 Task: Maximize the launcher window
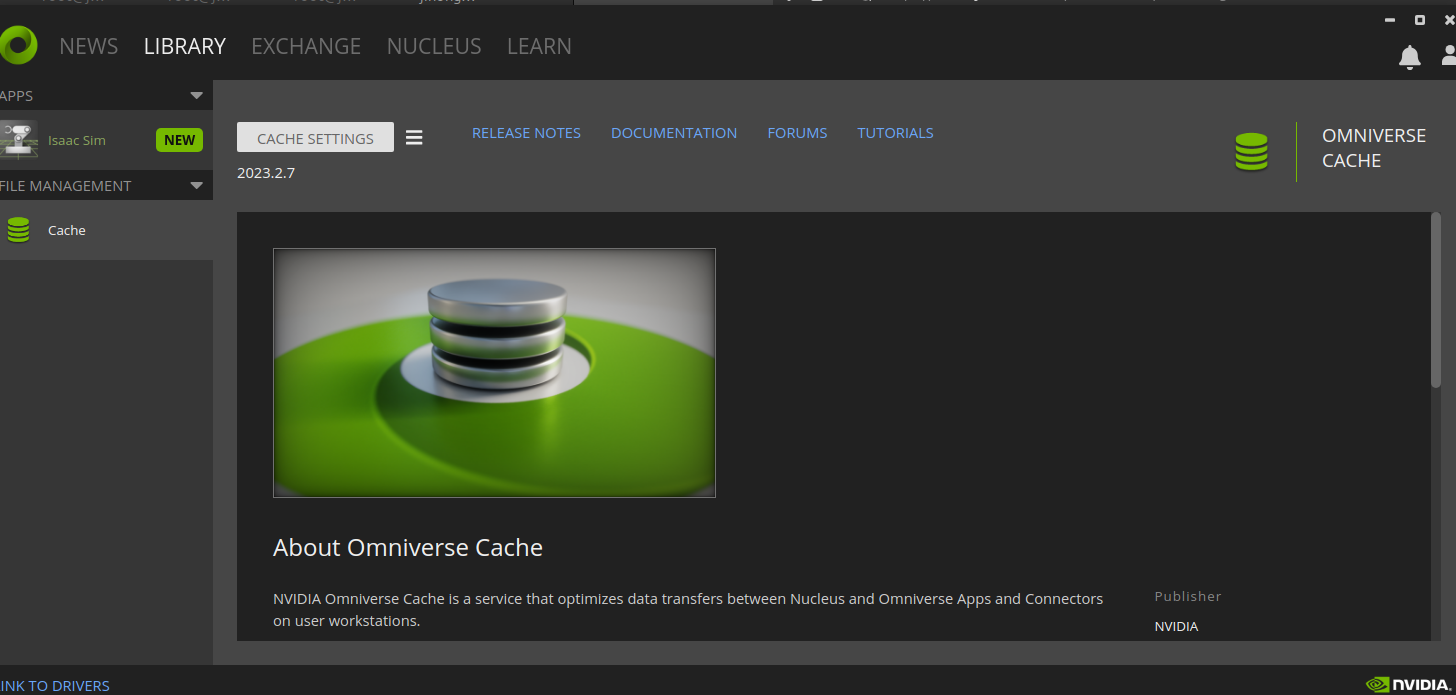click(x=1420, y=20)
